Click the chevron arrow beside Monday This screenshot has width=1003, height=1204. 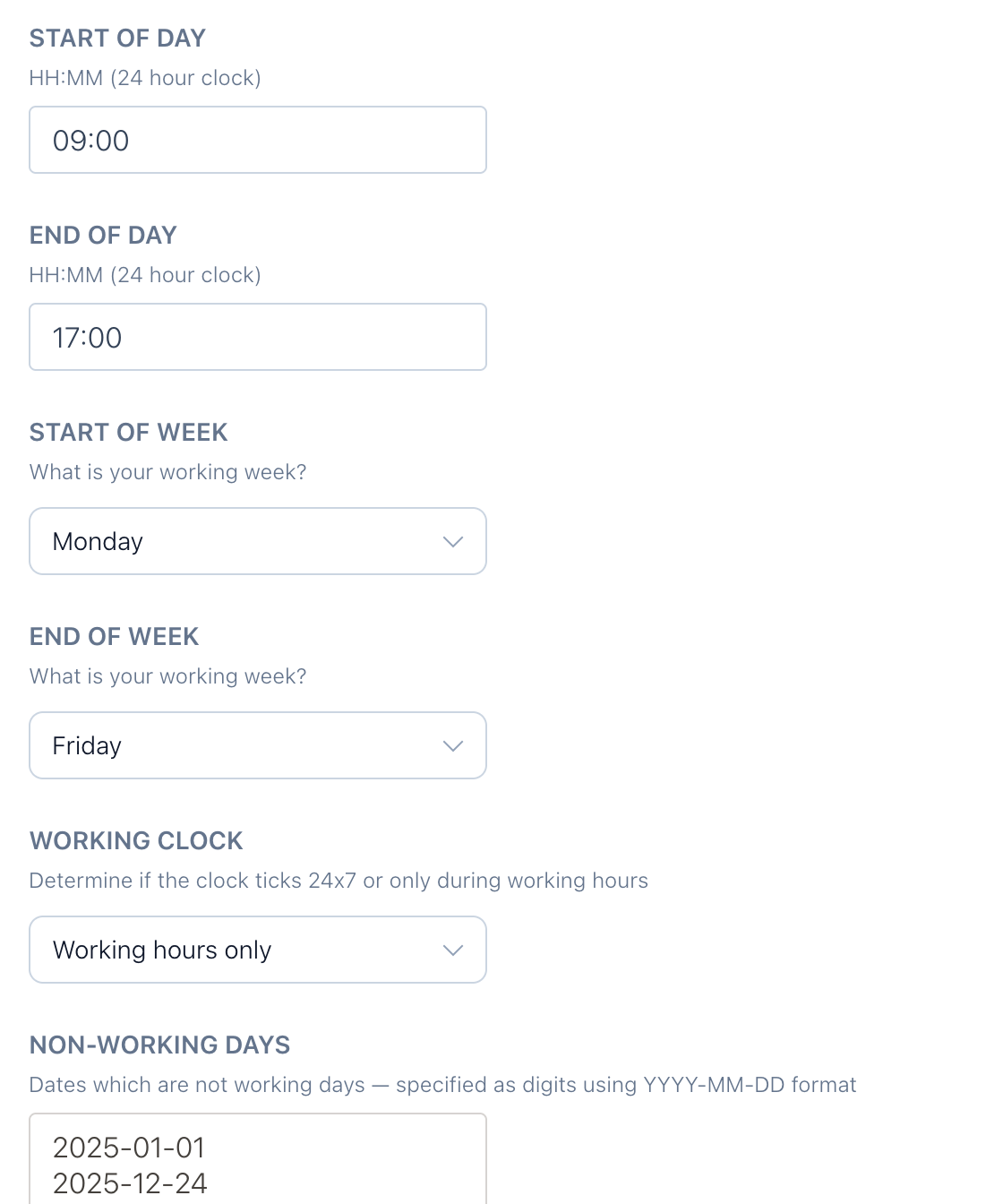453,542
